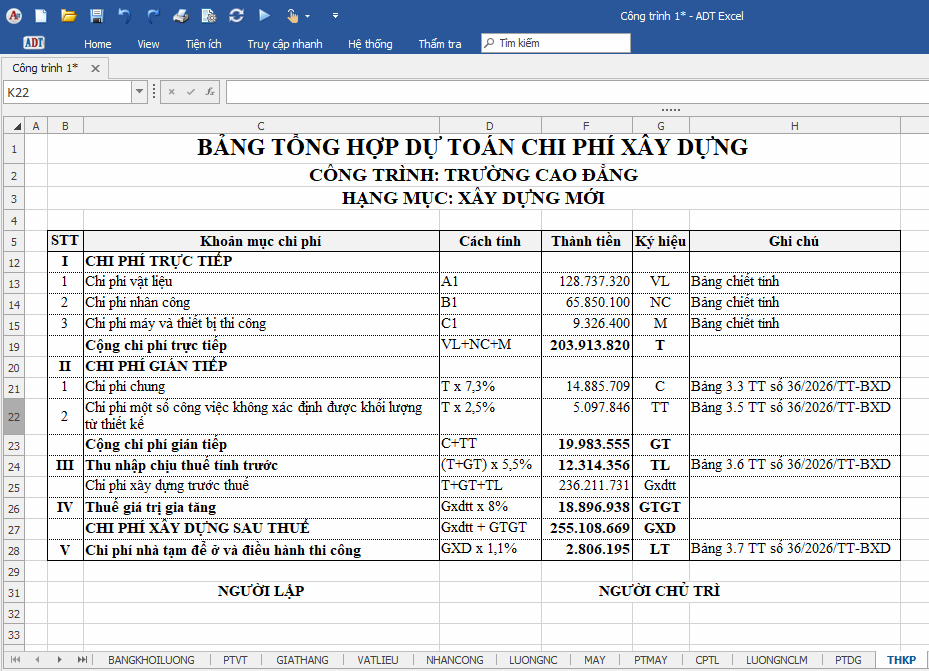Open a file with the folder icon
The image size is (929, 671).
pyautogui.click(x=69, y=16)
